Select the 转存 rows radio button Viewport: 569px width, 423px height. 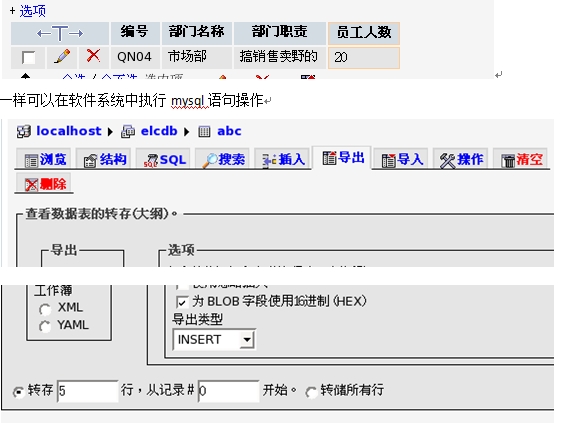[x=19, y=391]
